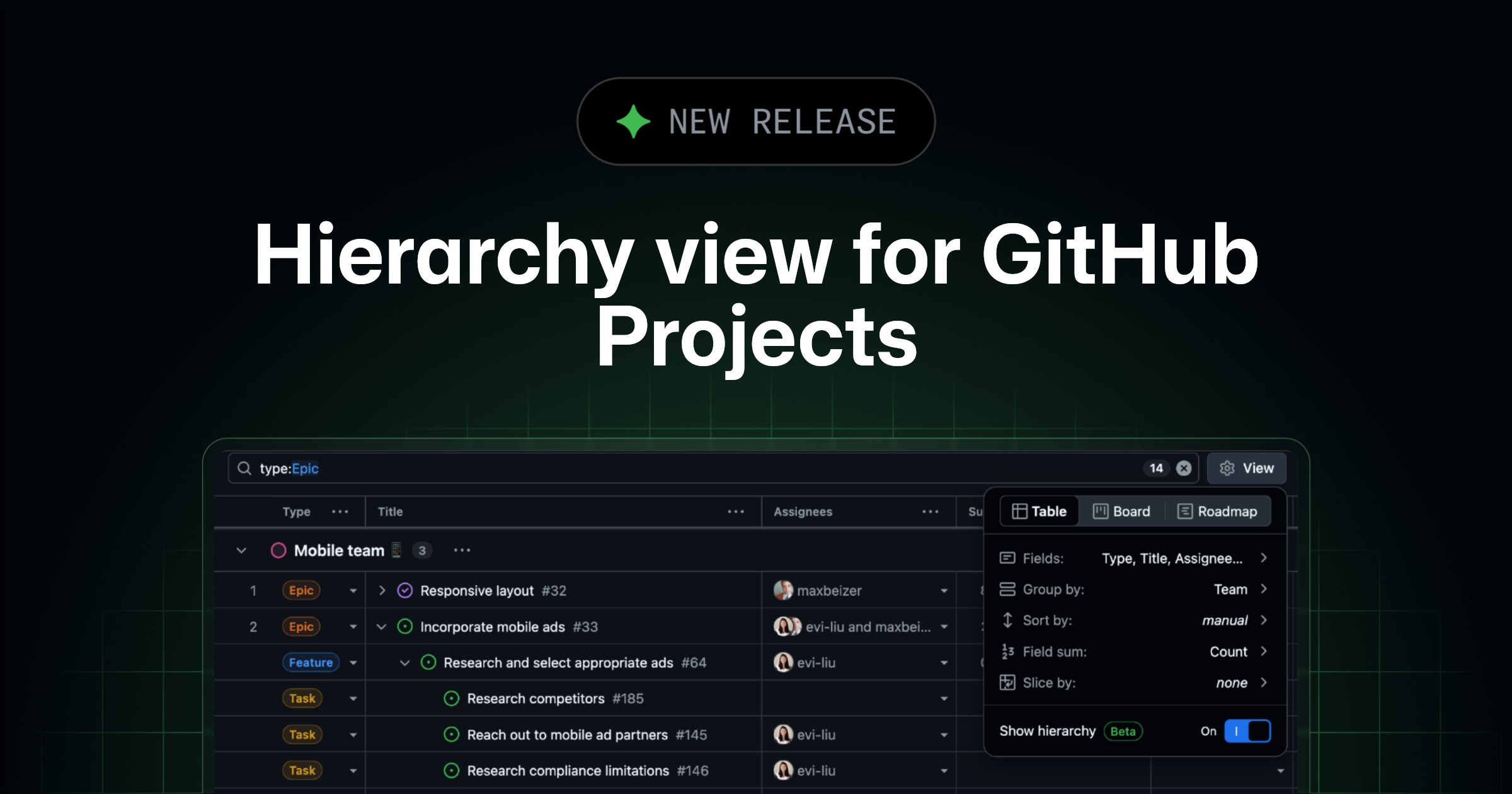1512x794 pixels.
Task: Switch to the Board tab
Action: (x=1121, y=511)
